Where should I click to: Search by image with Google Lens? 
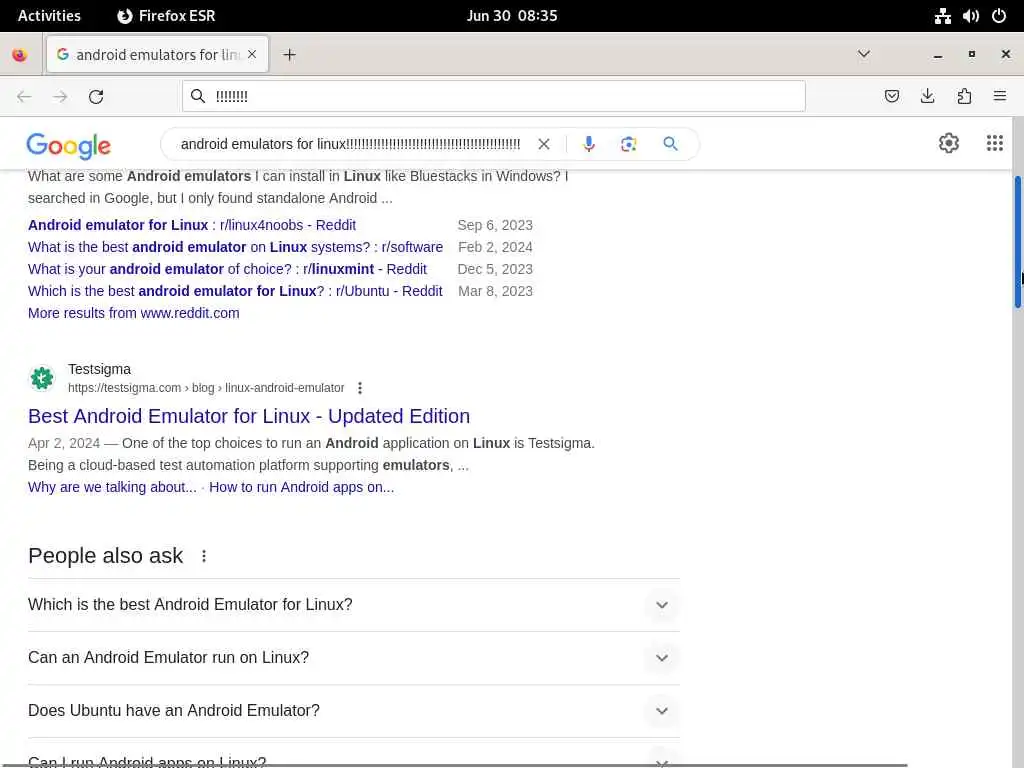tap(628, 144)
